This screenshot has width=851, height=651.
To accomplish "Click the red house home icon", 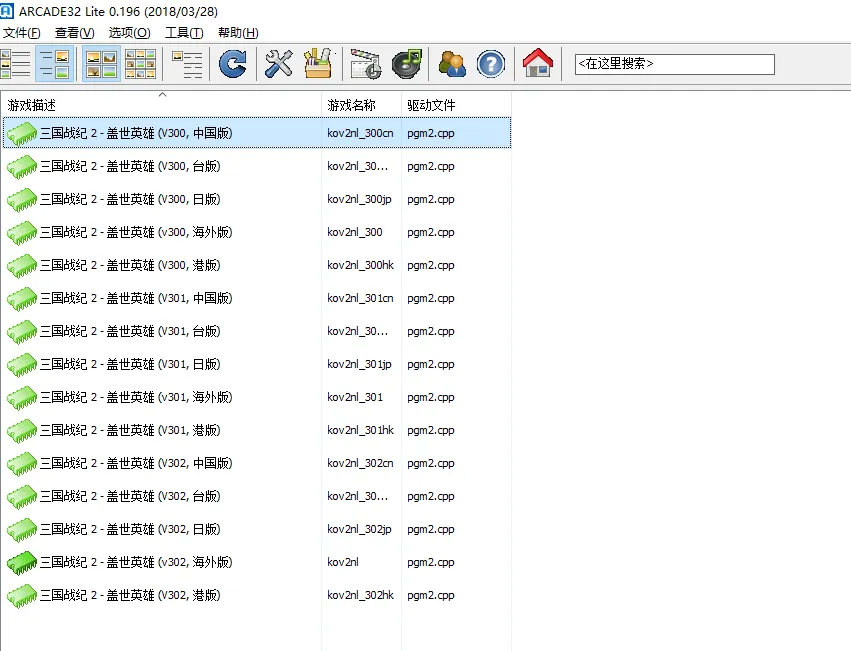I will 537,64.
